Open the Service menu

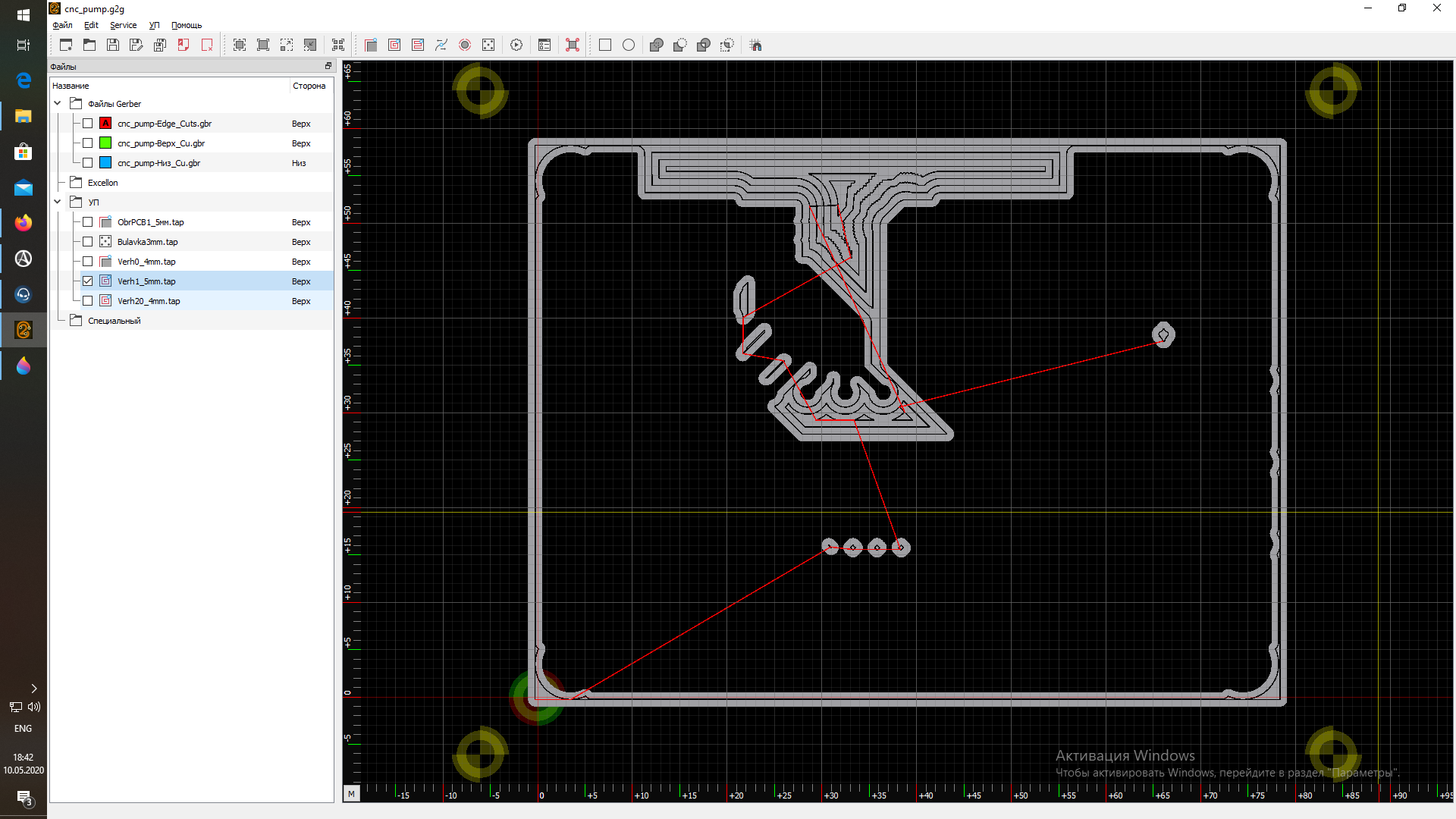click(x=123, y=25)
